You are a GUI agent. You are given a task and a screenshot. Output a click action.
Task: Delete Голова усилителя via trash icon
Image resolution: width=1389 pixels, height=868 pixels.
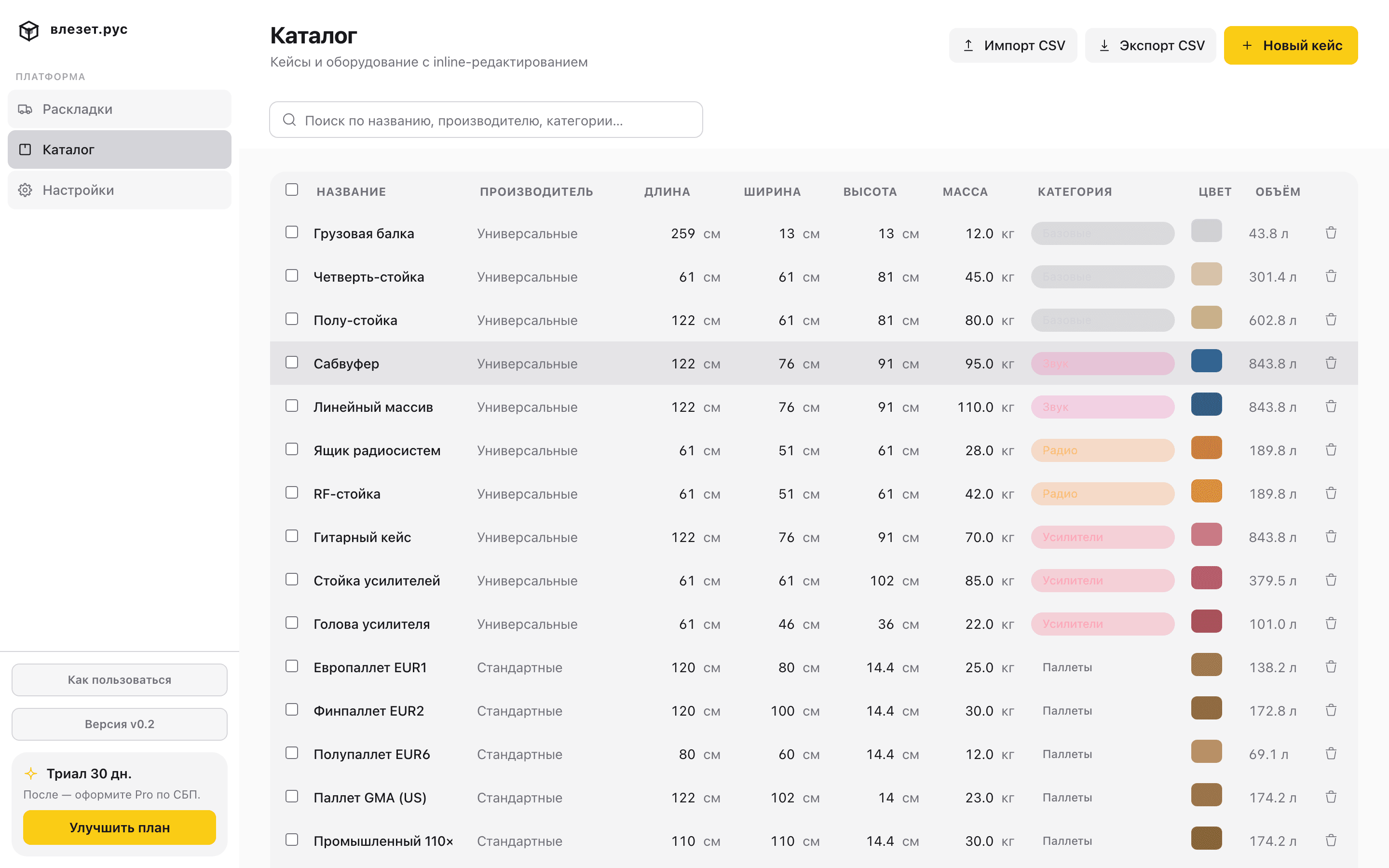pos(1331,624)
